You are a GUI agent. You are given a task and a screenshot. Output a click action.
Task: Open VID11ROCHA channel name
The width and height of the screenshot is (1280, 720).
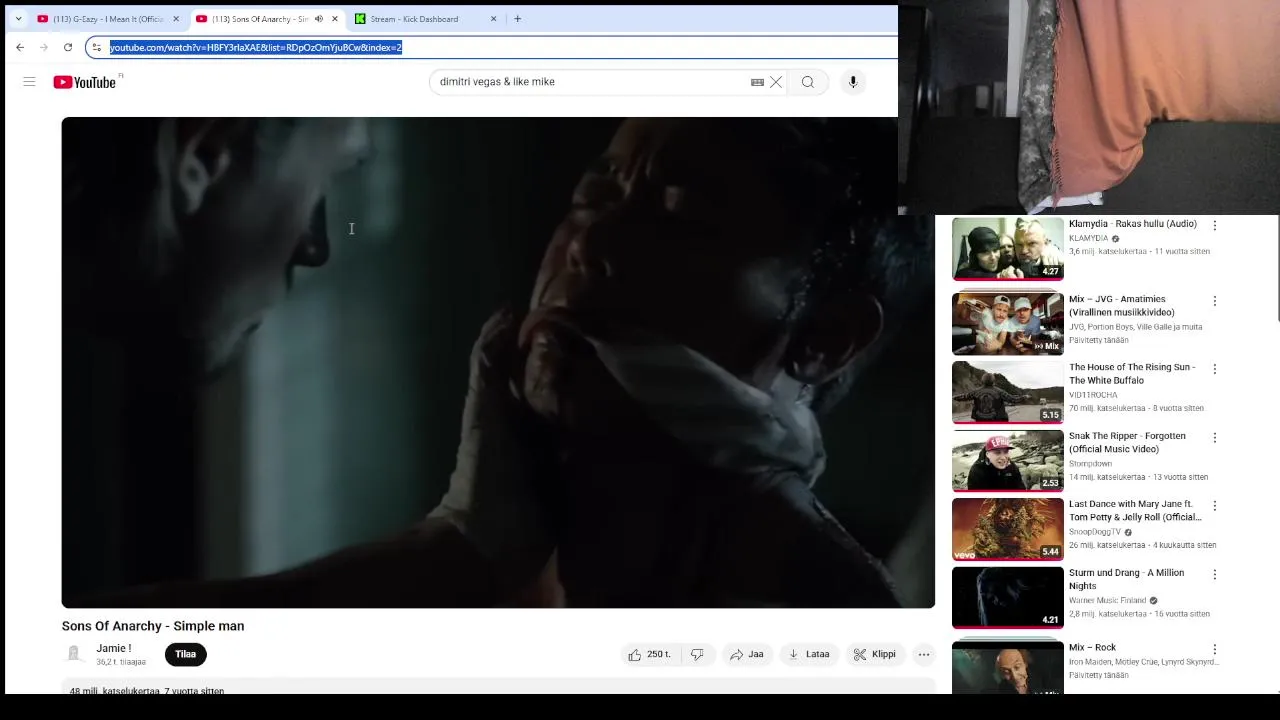coord(1093,395)
